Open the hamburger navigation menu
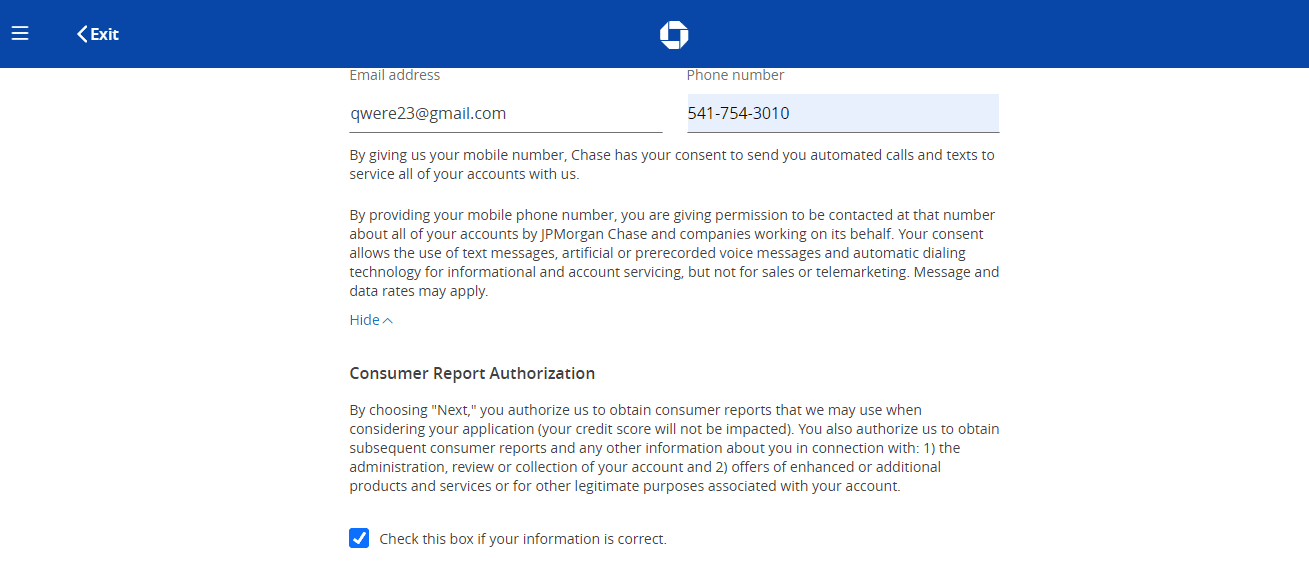Viewport: 1309px width, 564px height. (x=20, y=33)
